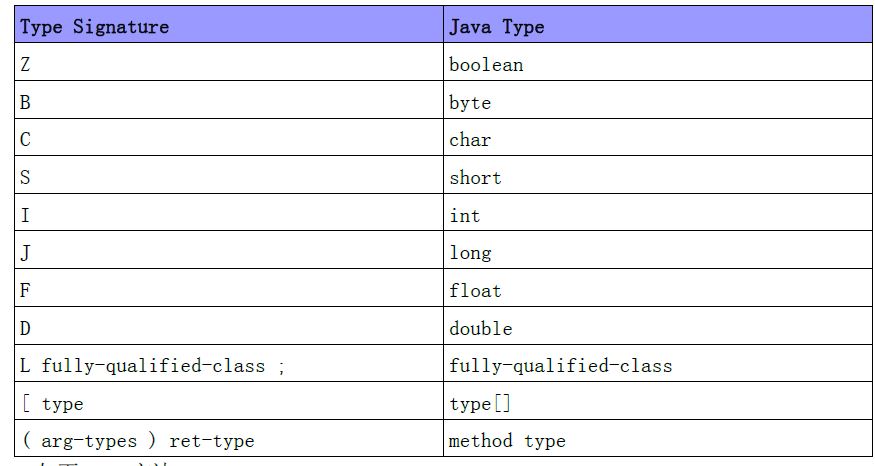This screenshot has height=466, width=875.
Task: Click the Java Type column header
Action: click(497, 27)
